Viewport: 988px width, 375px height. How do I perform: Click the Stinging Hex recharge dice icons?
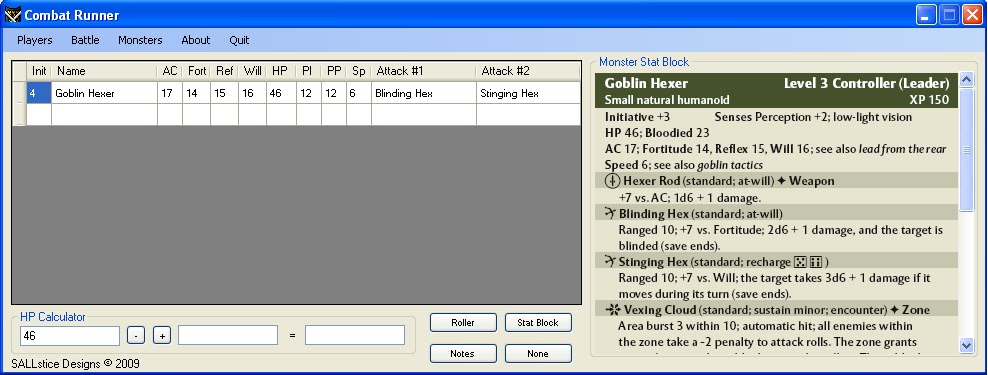click(808, 262)
